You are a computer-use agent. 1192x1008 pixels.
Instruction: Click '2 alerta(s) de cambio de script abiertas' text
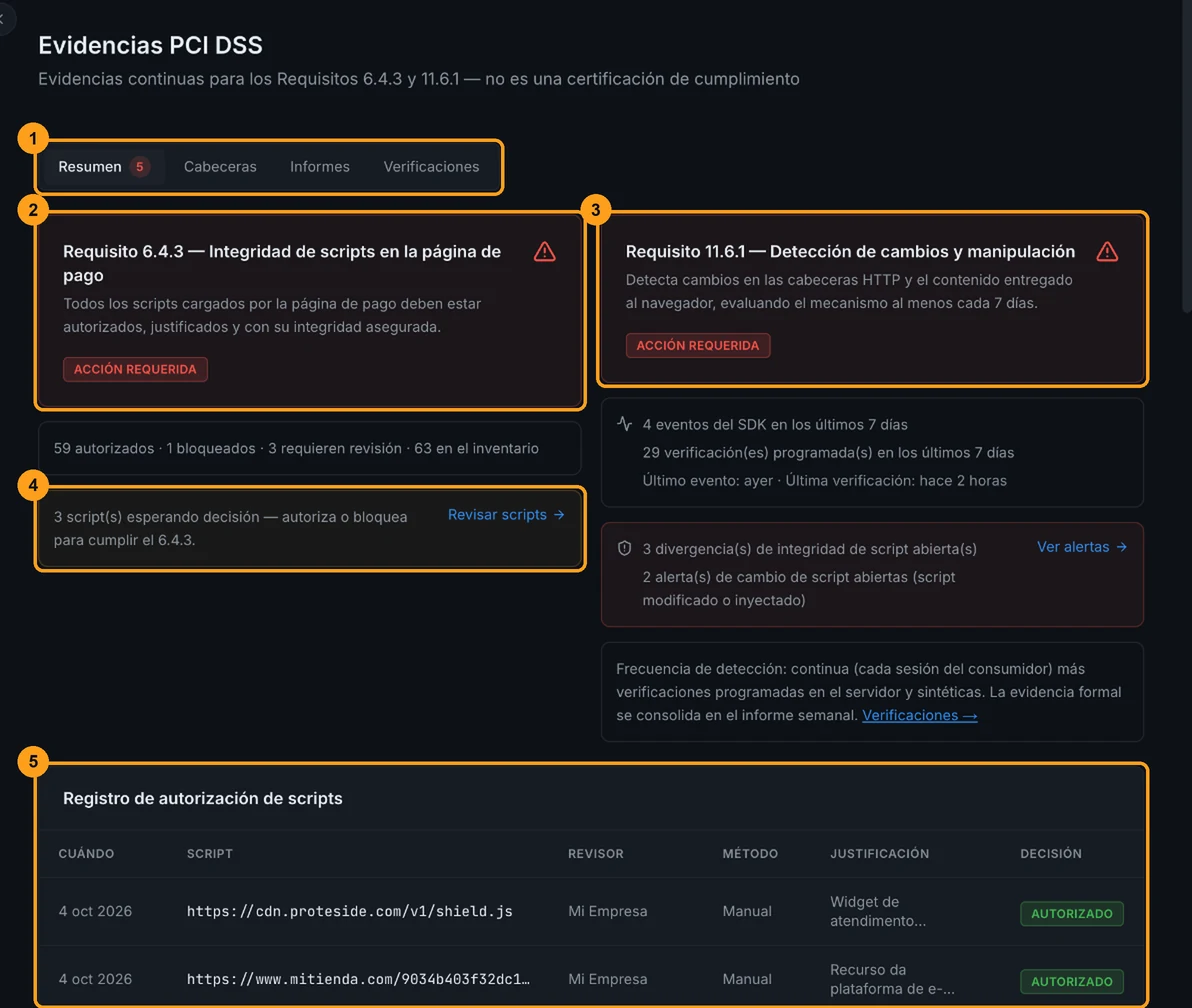point(798,588)
